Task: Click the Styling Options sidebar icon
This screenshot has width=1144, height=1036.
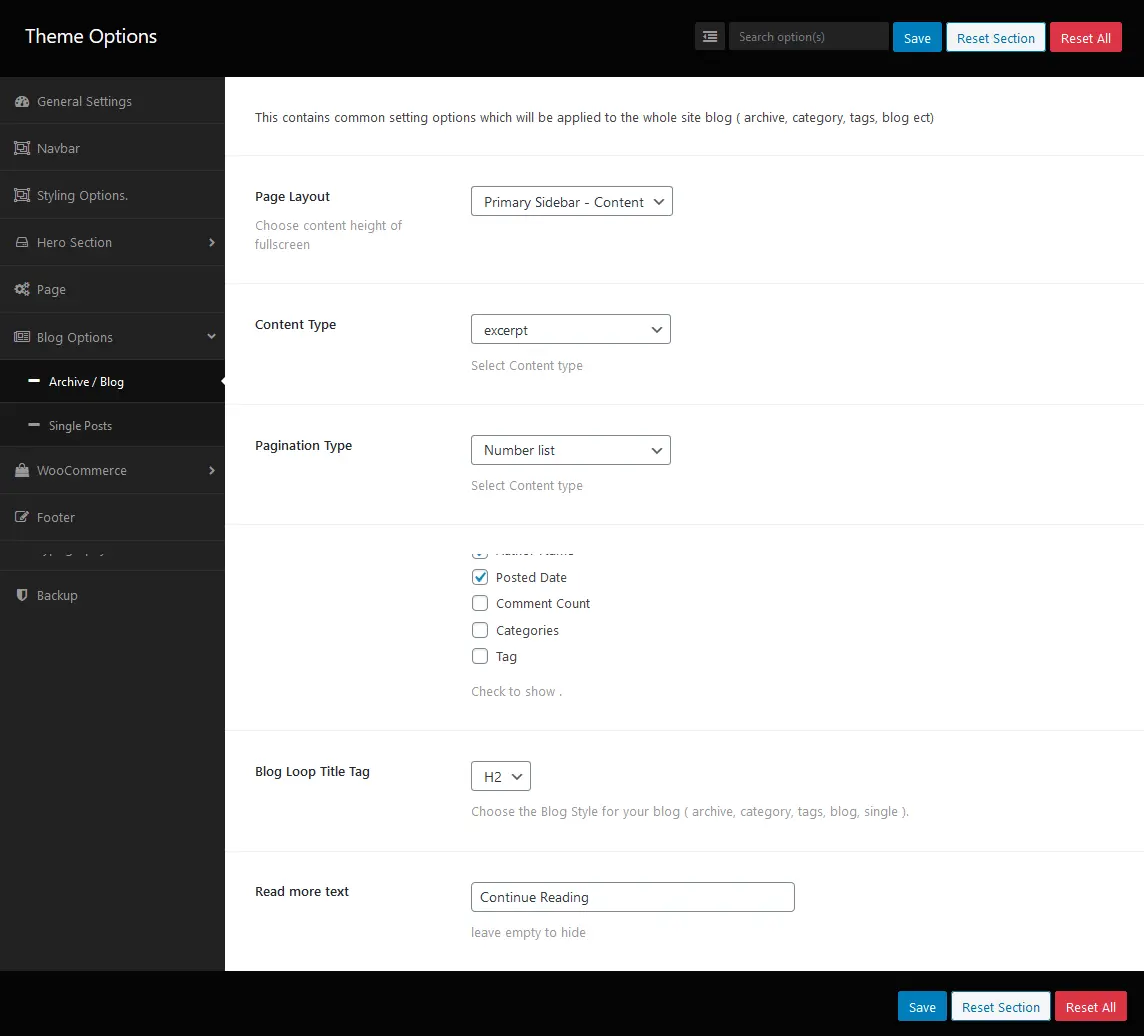Action: click(x=22, y=195)
